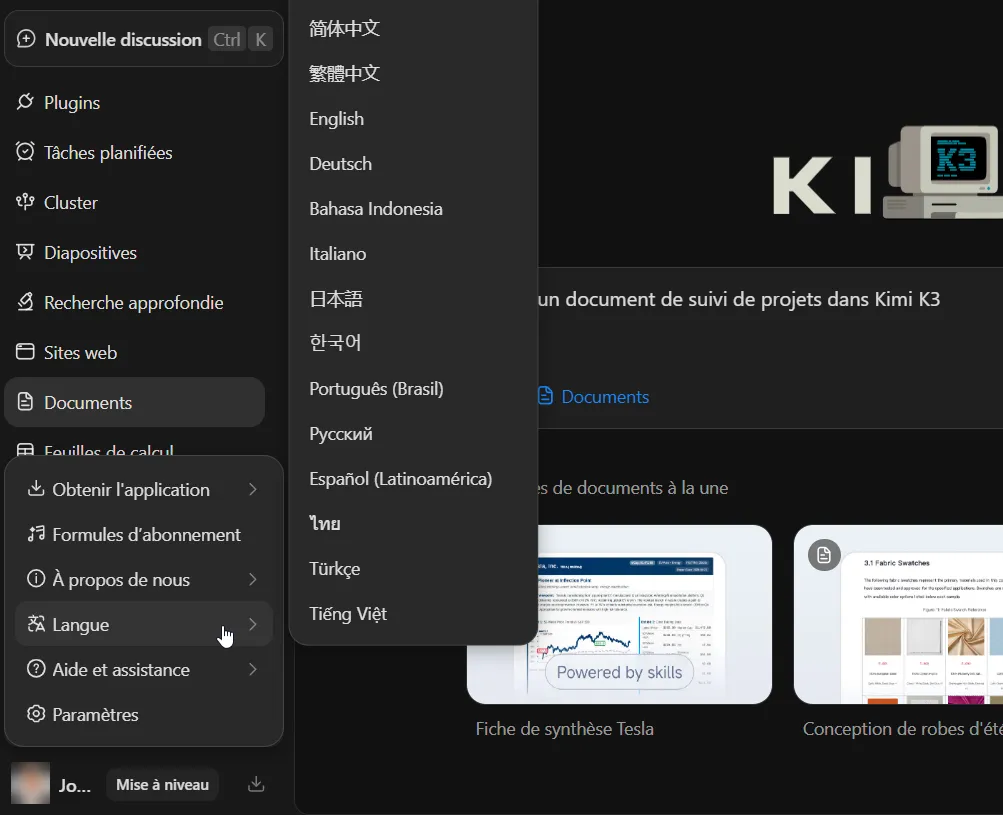Expand the Obtenir l'application submenu chevron
The width and height of the screenshot is (1003, 815).
(253, 489)
